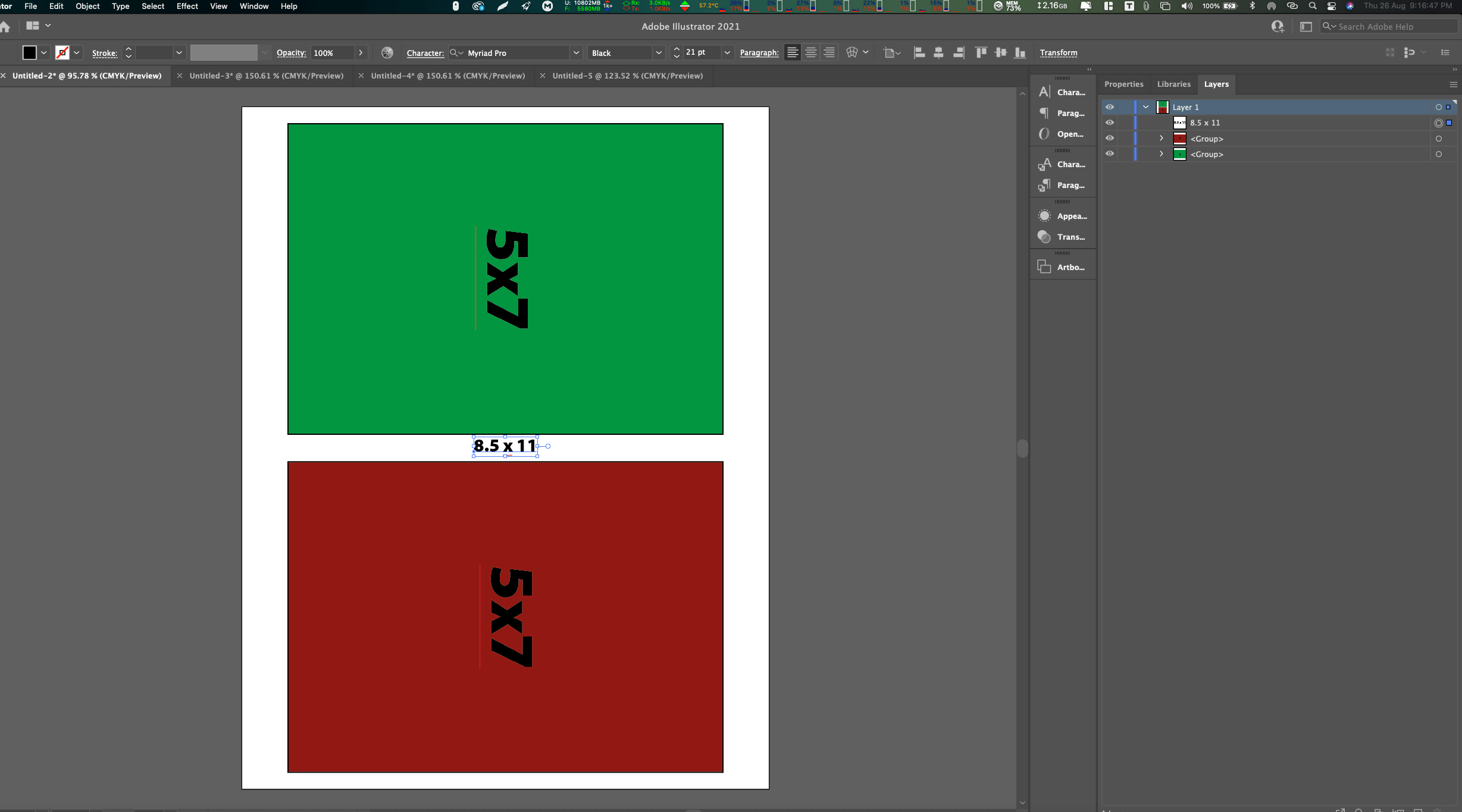Open the Transparency panel icon
The image size is (1462, 812).
click(1044, 237)
